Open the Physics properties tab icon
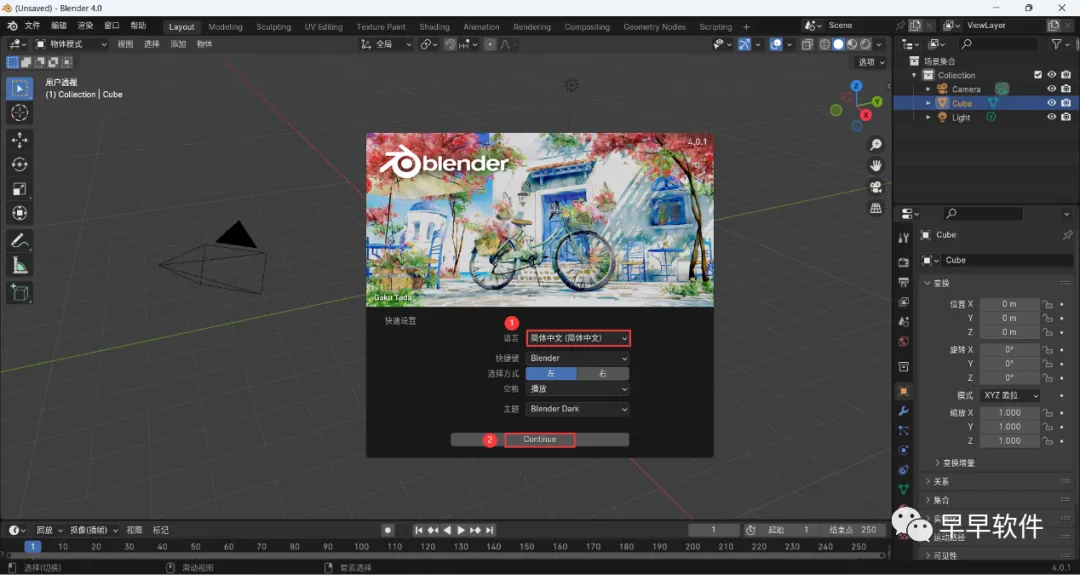 click(x=904, y=450)
